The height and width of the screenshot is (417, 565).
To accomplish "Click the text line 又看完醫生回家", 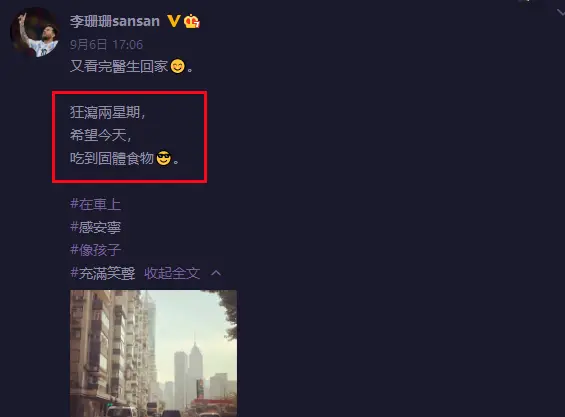I will coord(119,66).
